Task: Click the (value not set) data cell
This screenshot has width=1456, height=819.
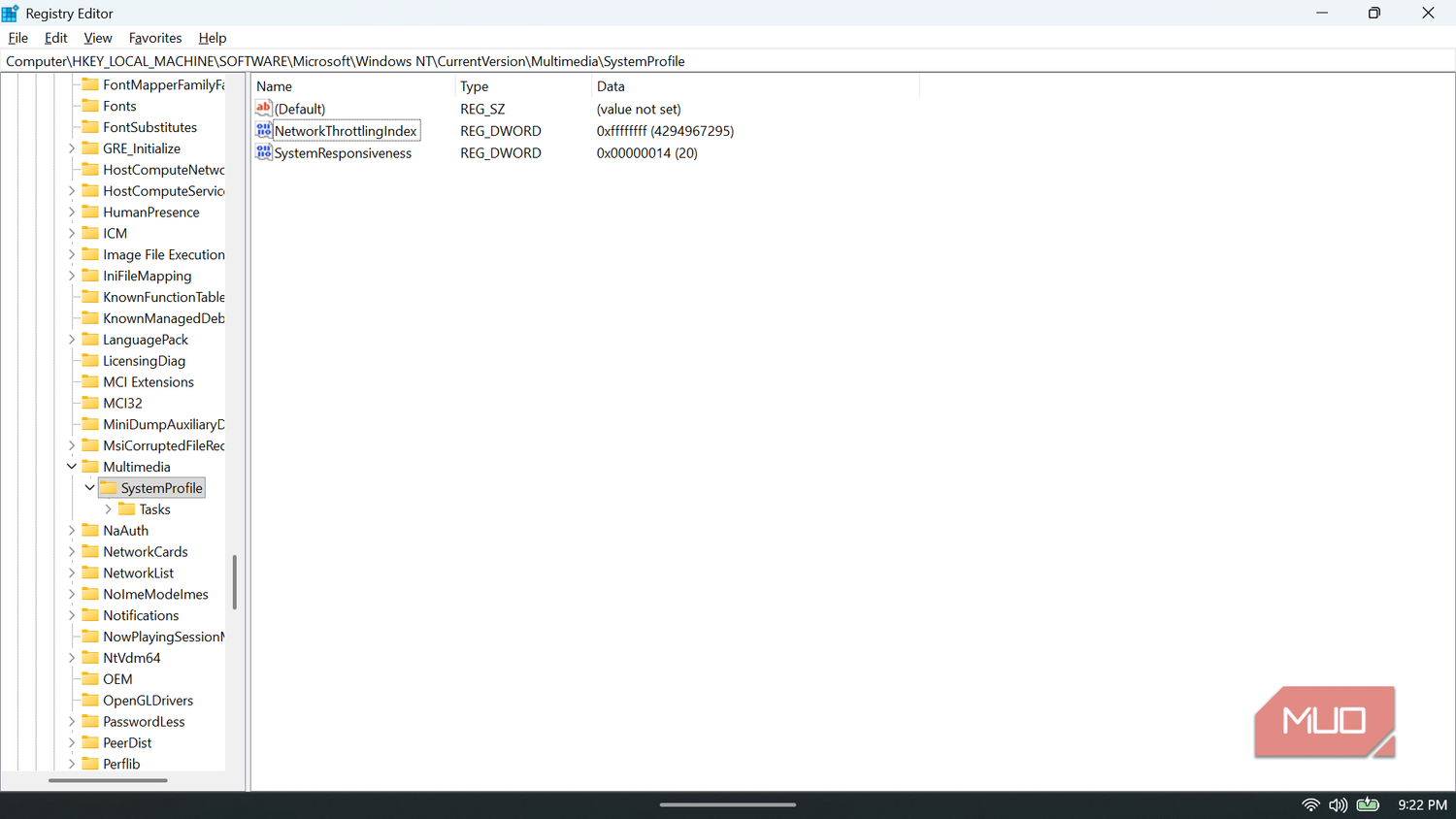Action: click(x=639, y=109)
